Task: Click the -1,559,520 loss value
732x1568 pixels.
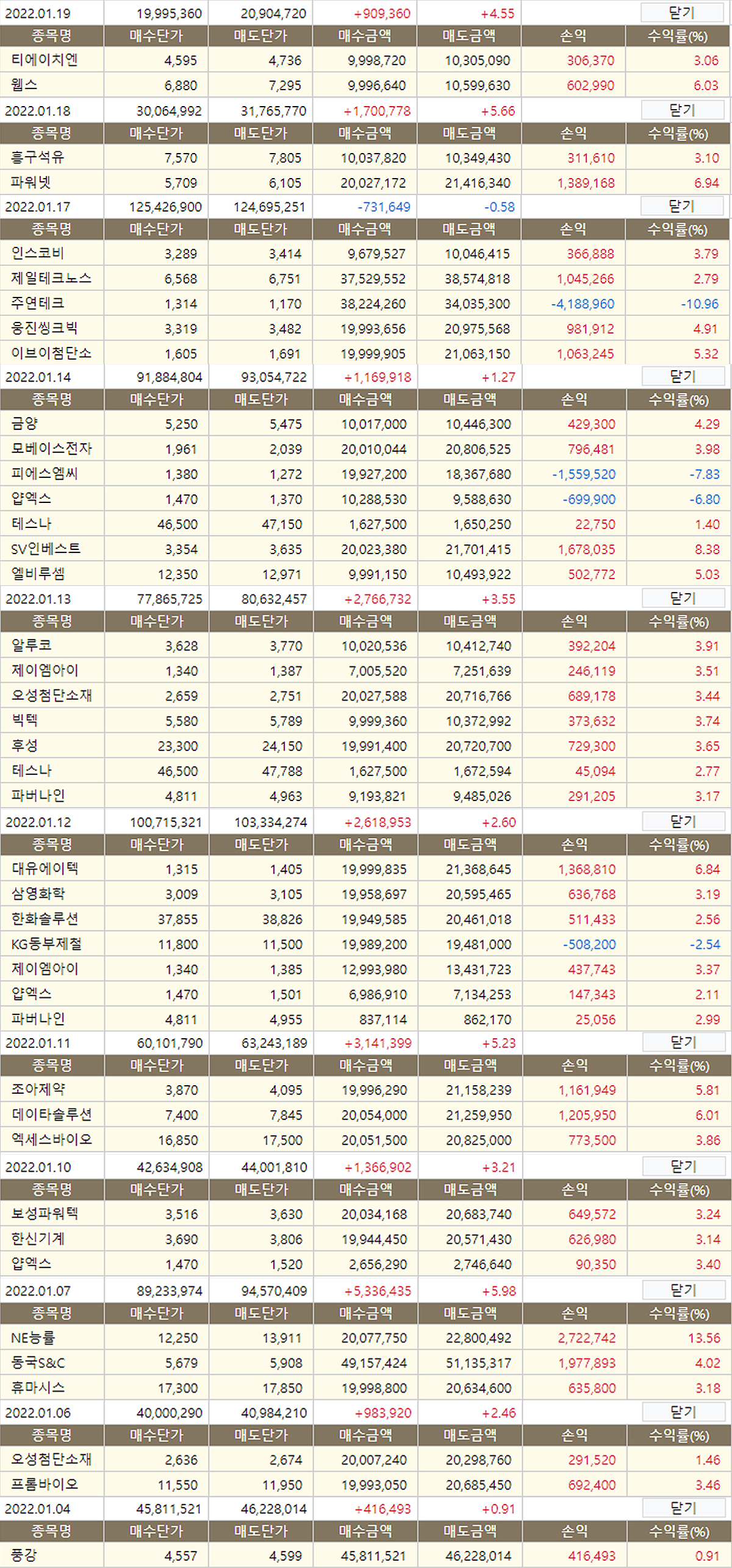Action: 584,474
